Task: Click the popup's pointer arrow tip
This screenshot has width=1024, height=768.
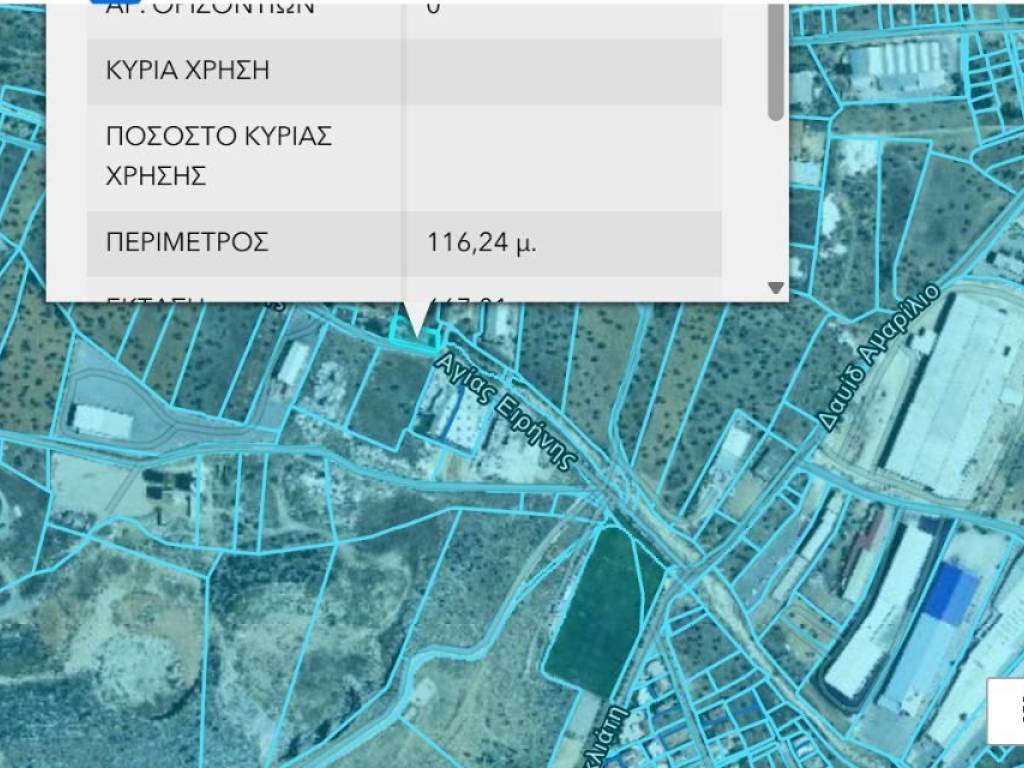Action: pyautogui.click(x=417, y=329)
